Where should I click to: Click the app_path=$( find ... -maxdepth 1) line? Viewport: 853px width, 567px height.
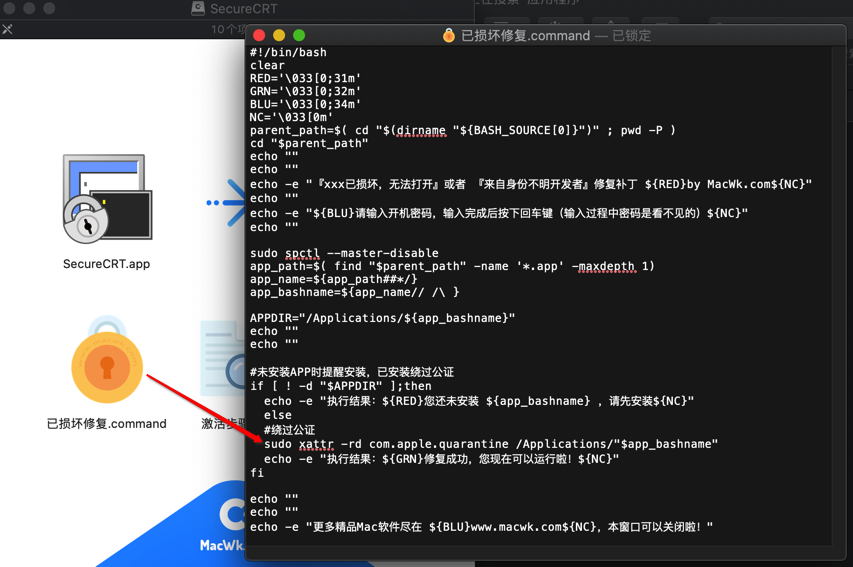(452, 266)
